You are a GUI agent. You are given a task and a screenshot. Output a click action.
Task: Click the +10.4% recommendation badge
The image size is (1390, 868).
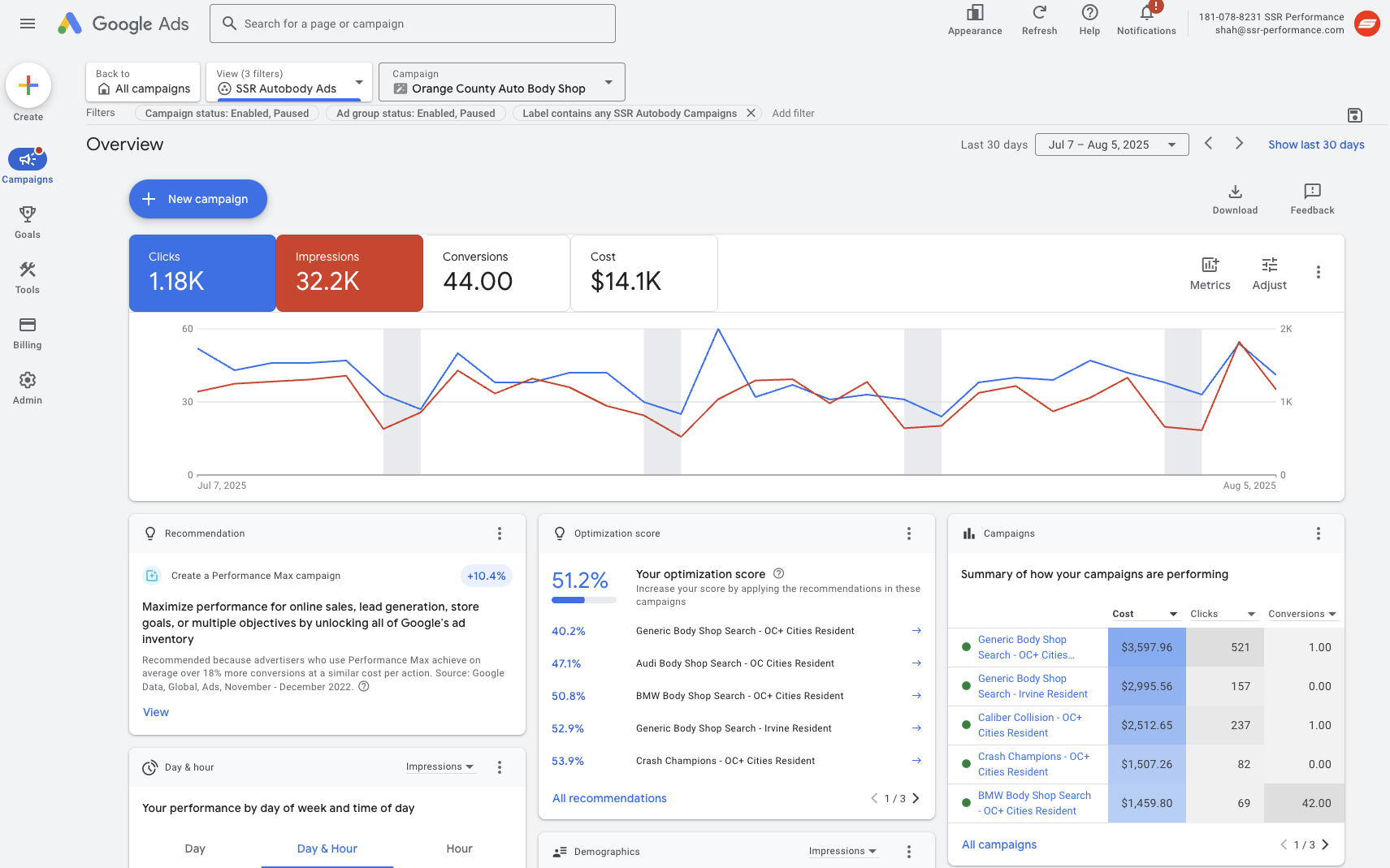487,576
